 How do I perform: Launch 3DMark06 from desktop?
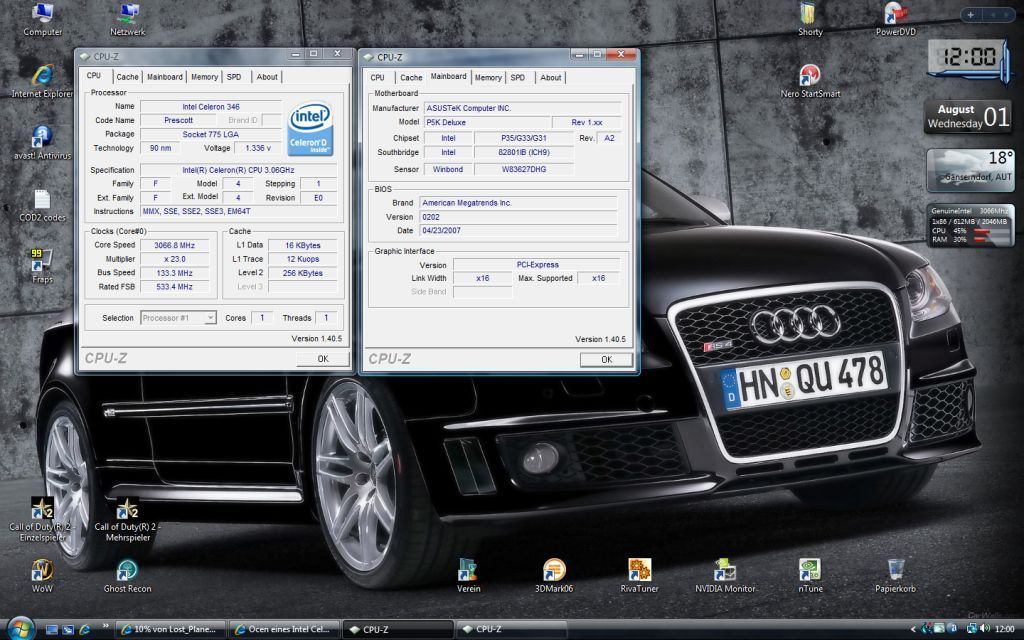click(554, 575)
